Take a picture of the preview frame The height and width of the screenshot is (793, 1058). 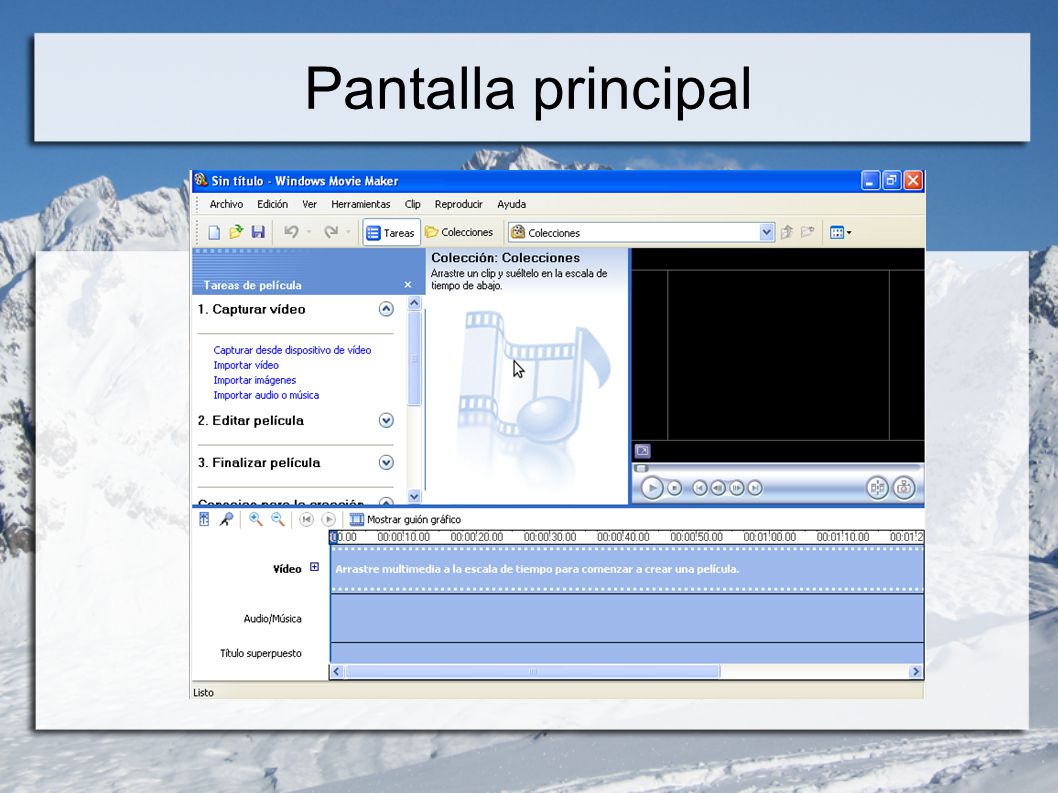click(x=904, y=487)
